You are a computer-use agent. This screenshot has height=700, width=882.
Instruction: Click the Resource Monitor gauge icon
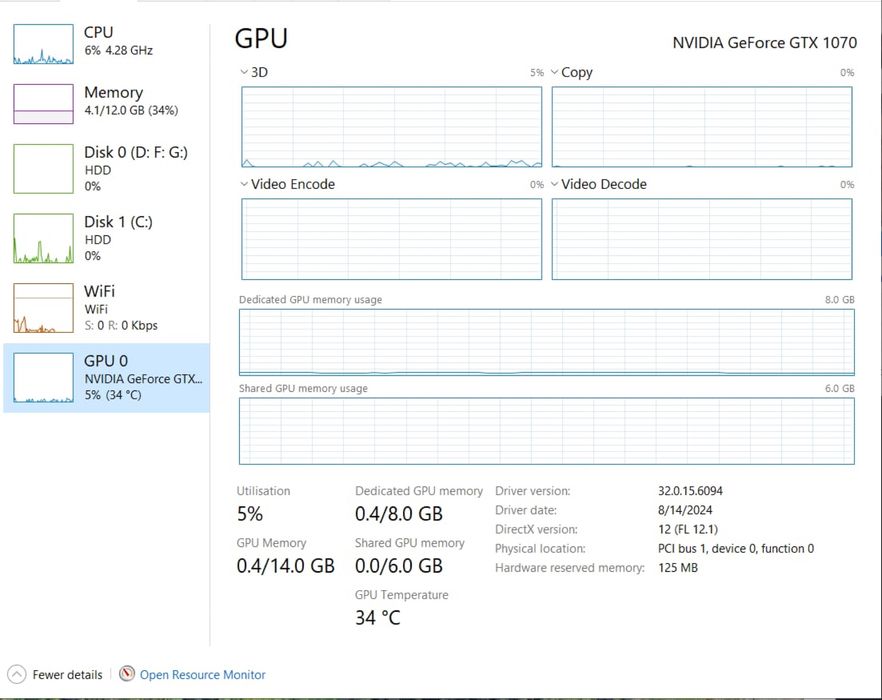pos(127,675)
